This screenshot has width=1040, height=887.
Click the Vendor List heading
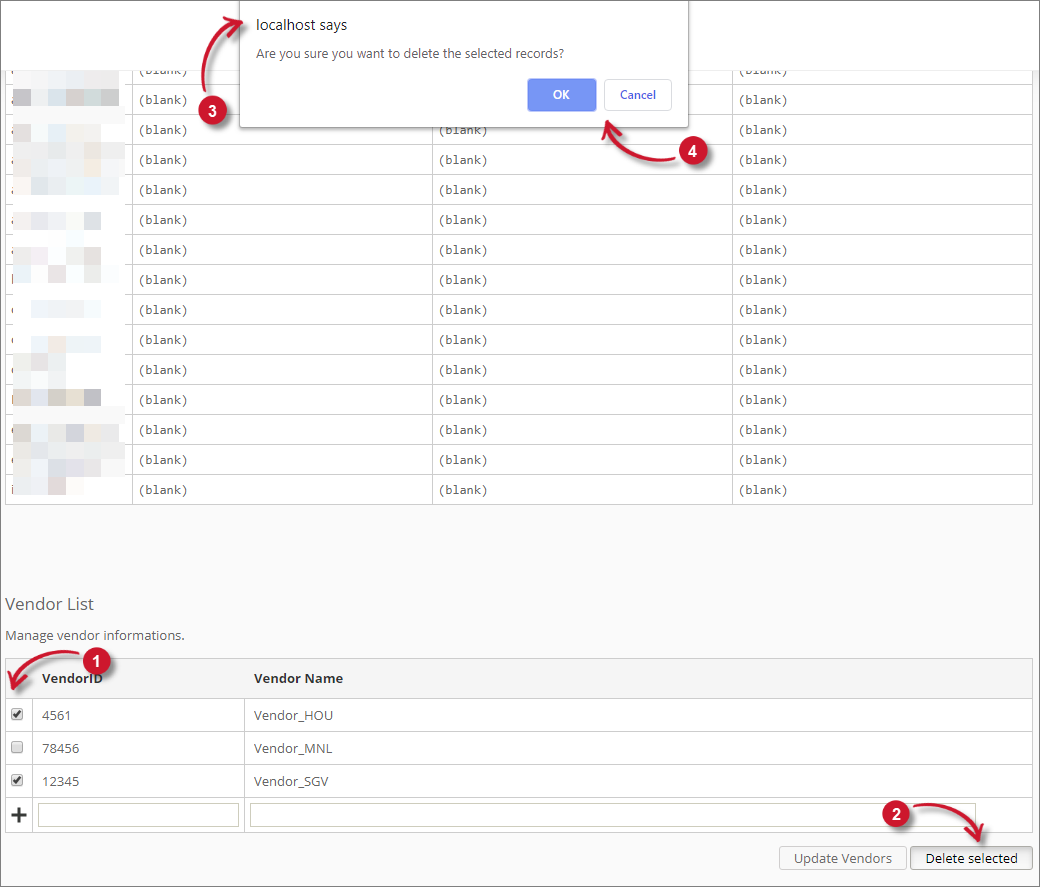pos(49,604)
